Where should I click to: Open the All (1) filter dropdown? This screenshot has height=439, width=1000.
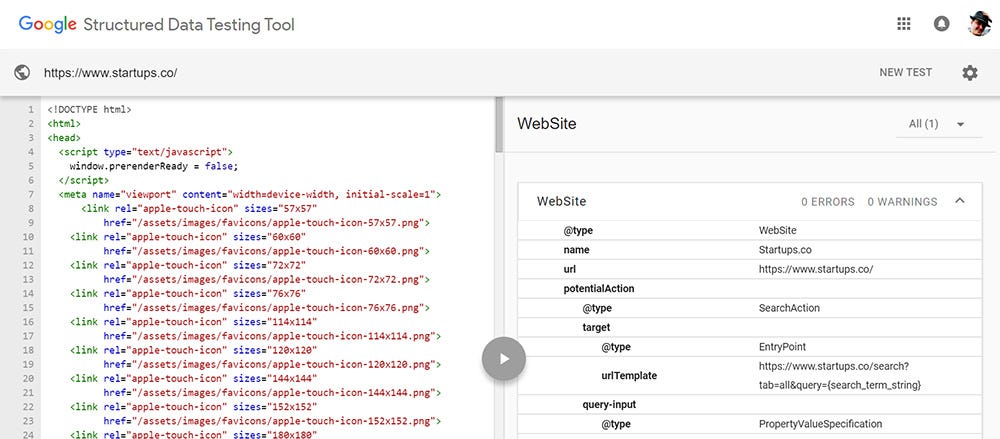tap(938, 124)
